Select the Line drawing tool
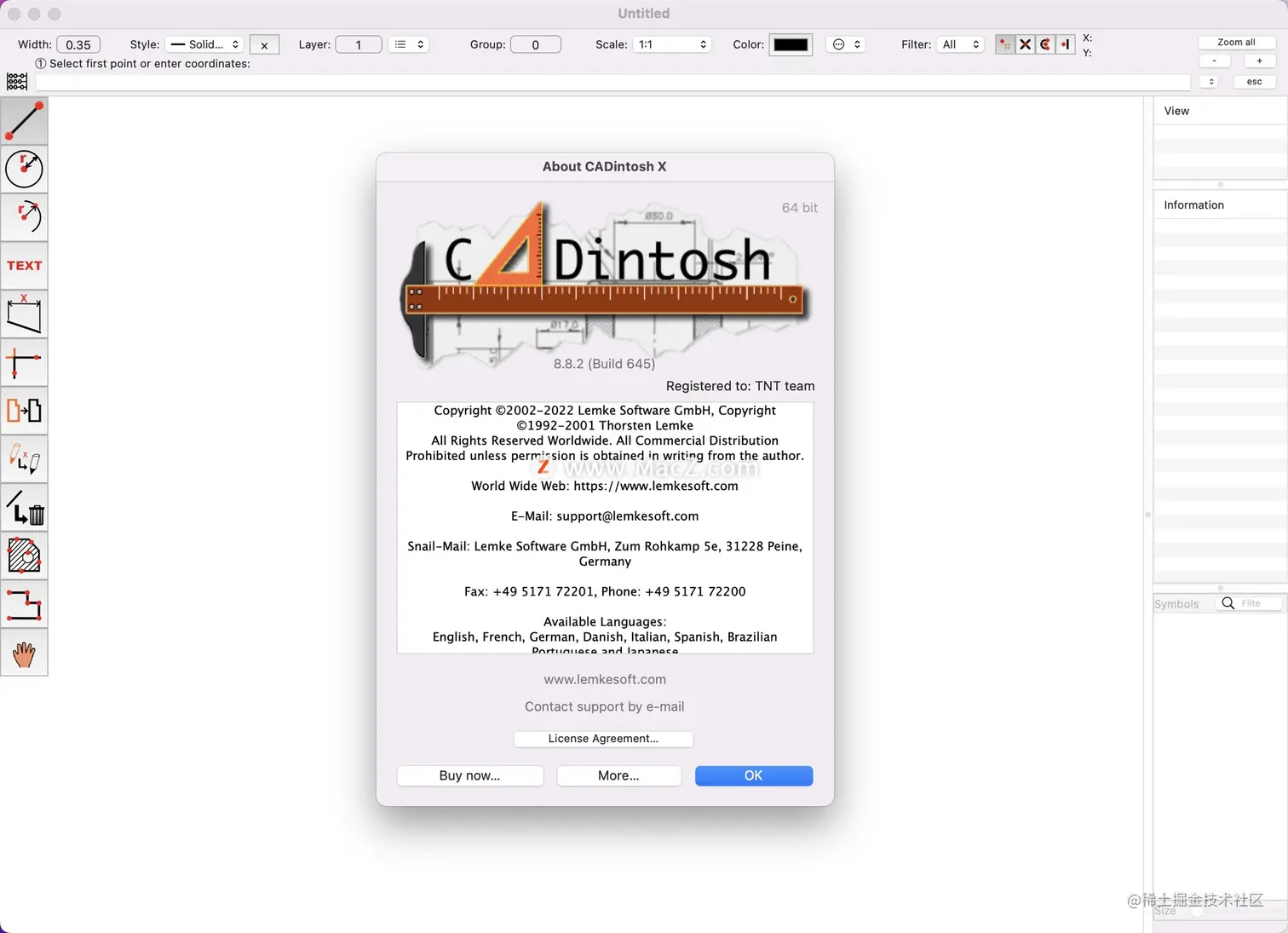 click(x=24, y=120)
